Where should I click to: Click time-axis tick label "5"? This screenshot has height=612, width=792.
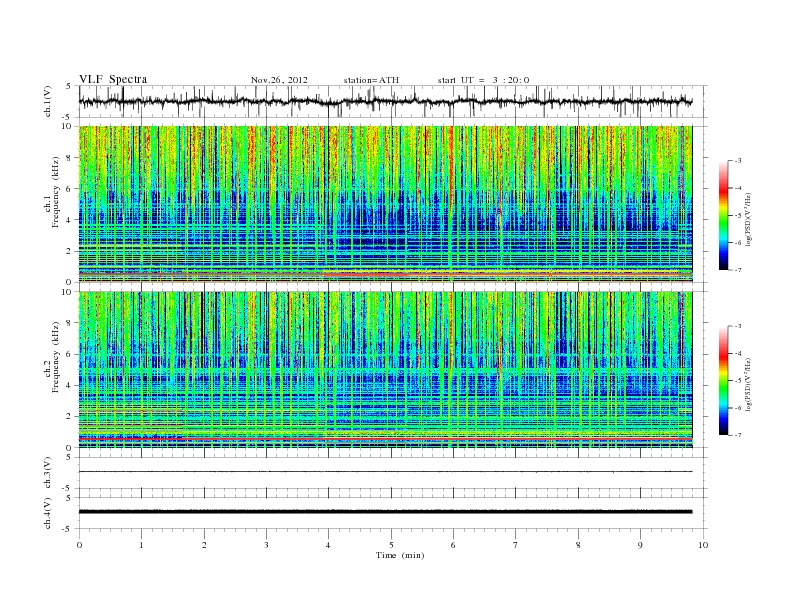(x=391, y=545)
